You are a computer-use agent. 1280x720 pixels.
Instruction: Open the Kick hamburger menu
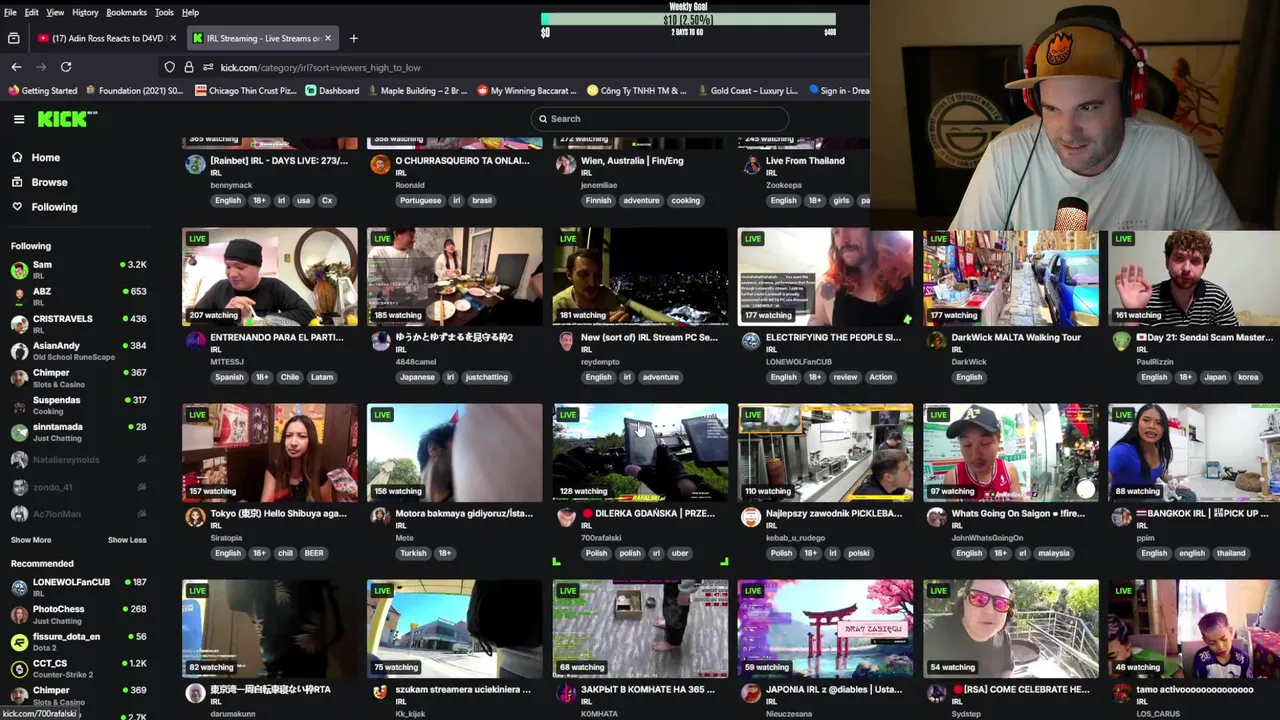[19, 119]
